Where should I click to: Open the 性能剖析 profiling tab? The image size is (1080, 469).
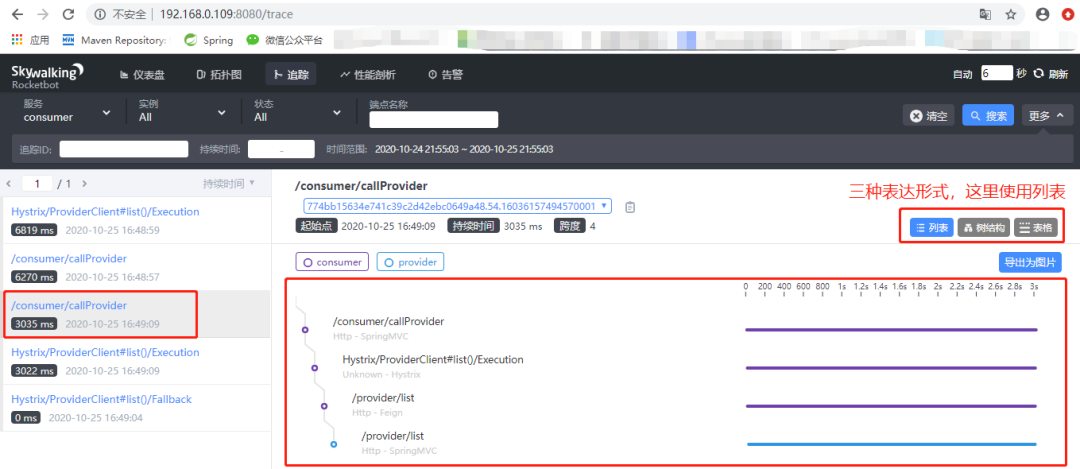[368, 74]
